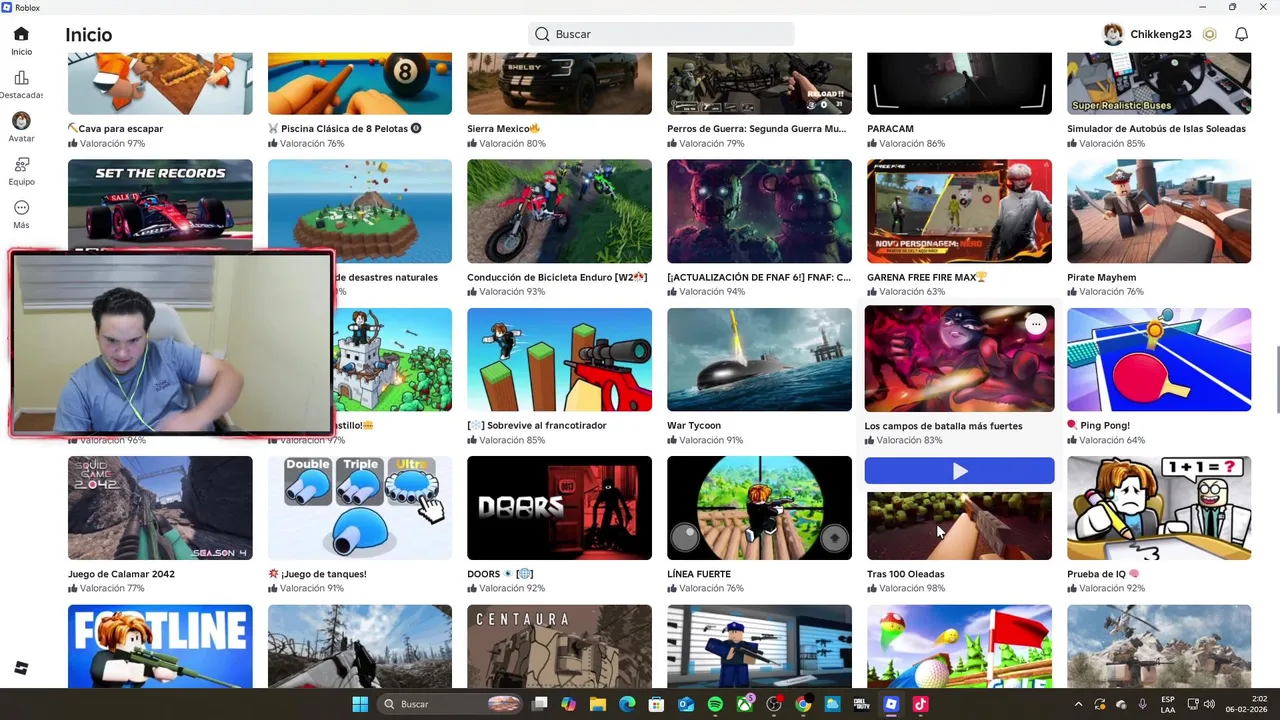1280x720 pixels.
Task: Open the Ping Pong! game thumbnail
Action: click(x=1159, y=359)
